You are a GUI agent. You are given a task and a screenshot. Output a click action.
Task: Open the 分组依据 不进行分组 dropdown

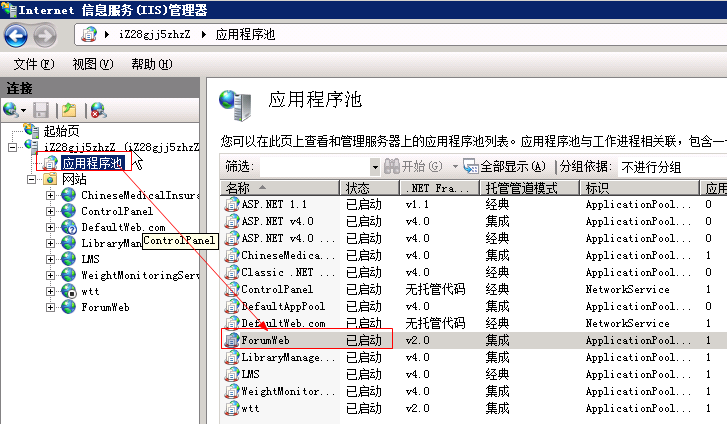coord(672,167)
